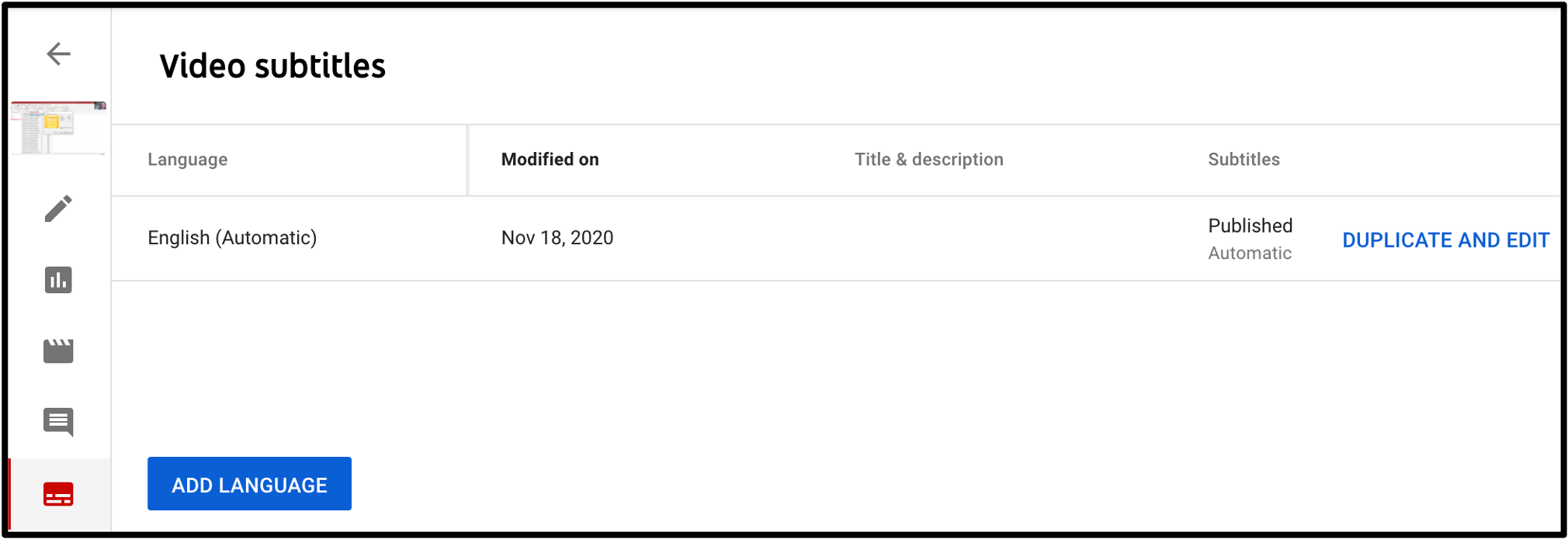The height and width of the screenshot is (539, 1568).
Task: Click DUPLICATE AND EDIT for English subtitles
Action: coord(1445,240)
